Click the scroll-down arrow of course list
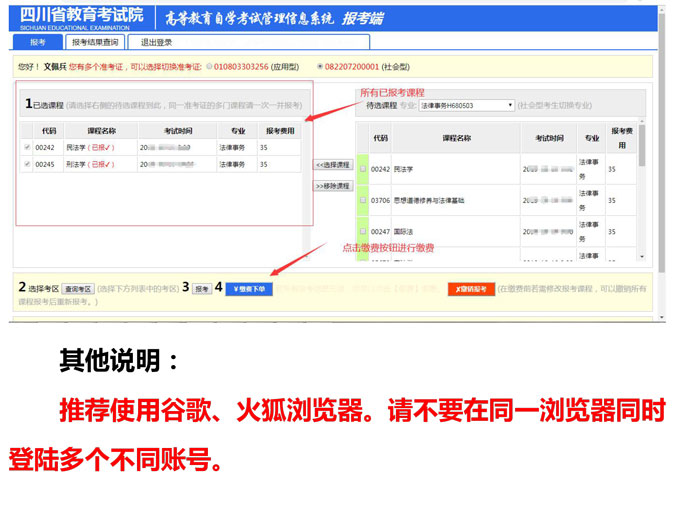Screen dimensions: 680x513 point(642,257)
